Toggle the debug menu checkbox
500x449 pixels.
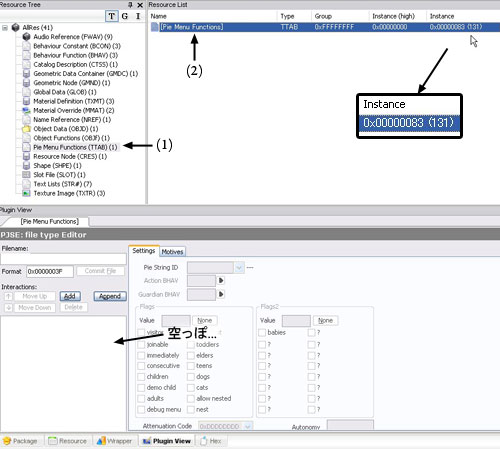pyautogui.click(x=141, y=409)
